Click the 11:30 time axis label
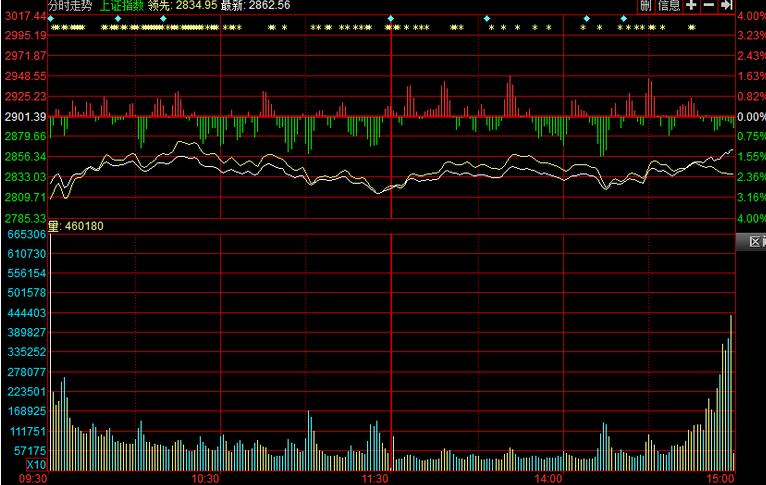Viewport: 766px width, 485px height. tap(375, 479)
